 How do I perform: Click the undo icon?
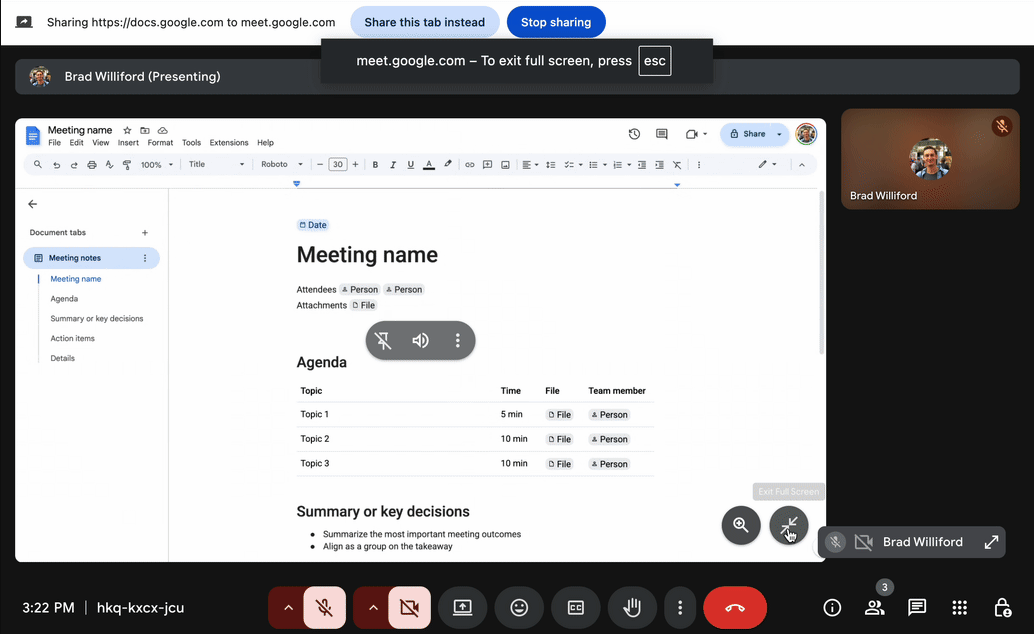tap(57, 165)
